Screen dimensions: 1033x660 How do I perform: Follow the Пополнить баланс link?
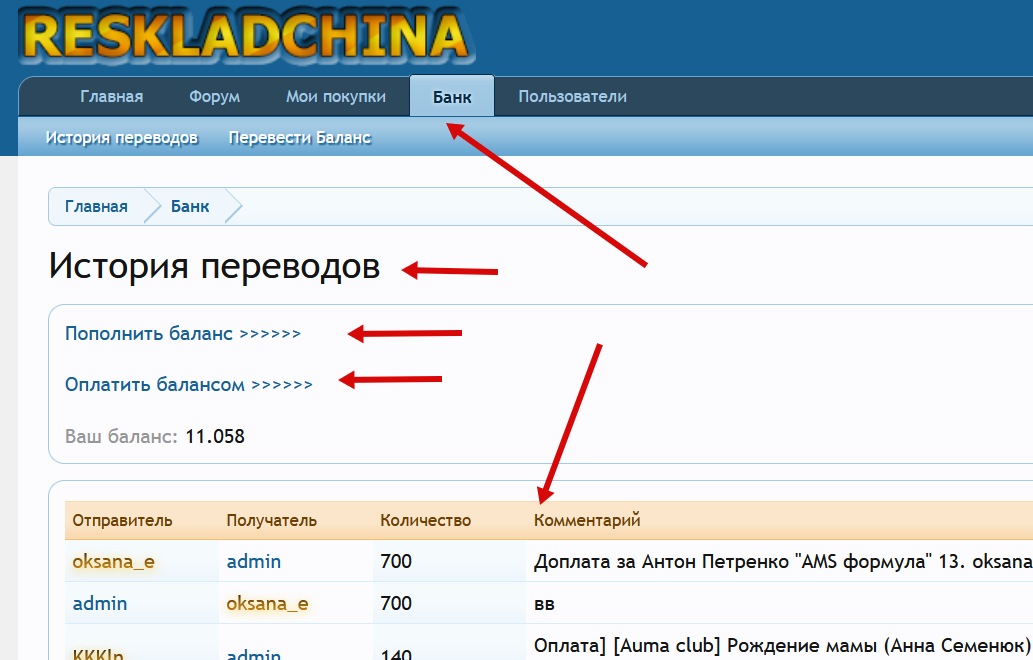(182, 333)
